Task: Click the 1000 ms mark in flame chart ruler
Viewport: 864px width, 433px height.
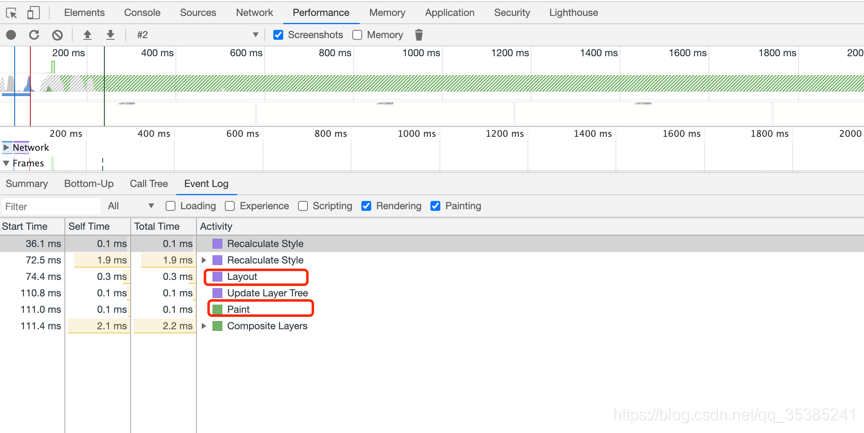Action: click(417, 134)
